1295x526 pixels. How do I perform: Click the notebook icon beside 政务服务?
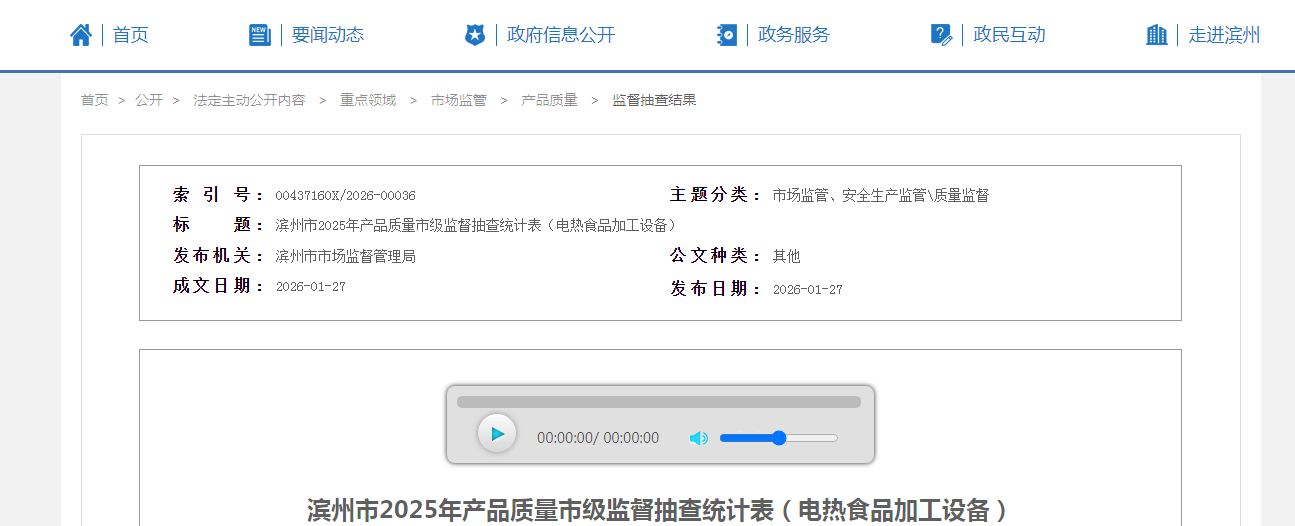pyautogui.click(x=727, y=35)
